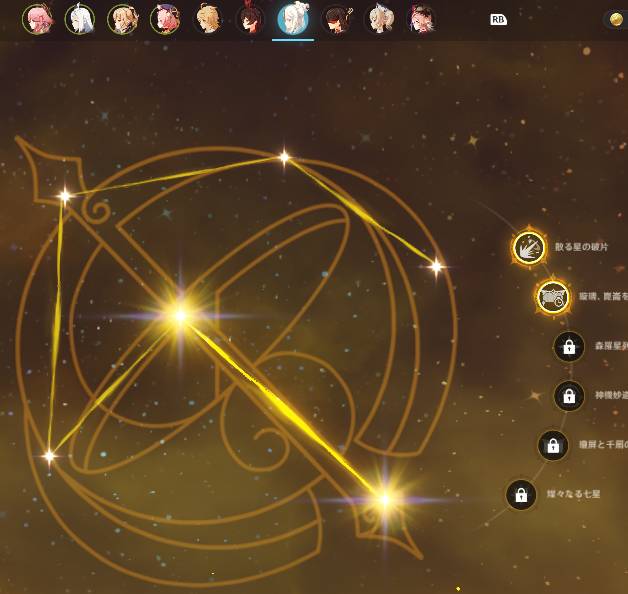
Task: Select the pink-haired character wearing dark hat
Action: [165, 19]
